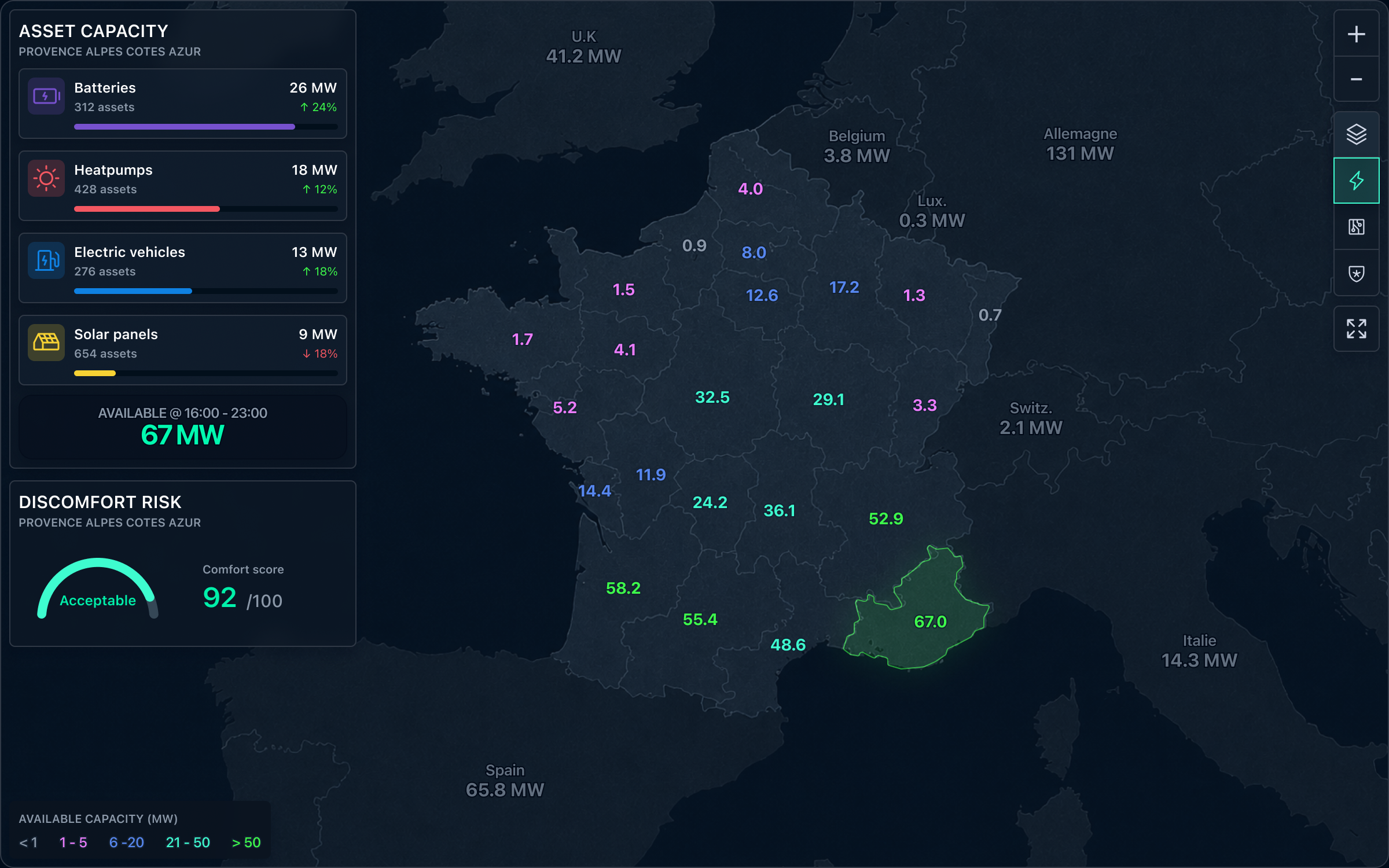Toggle the lightning capacity map mode

[x=1356, y=181]
